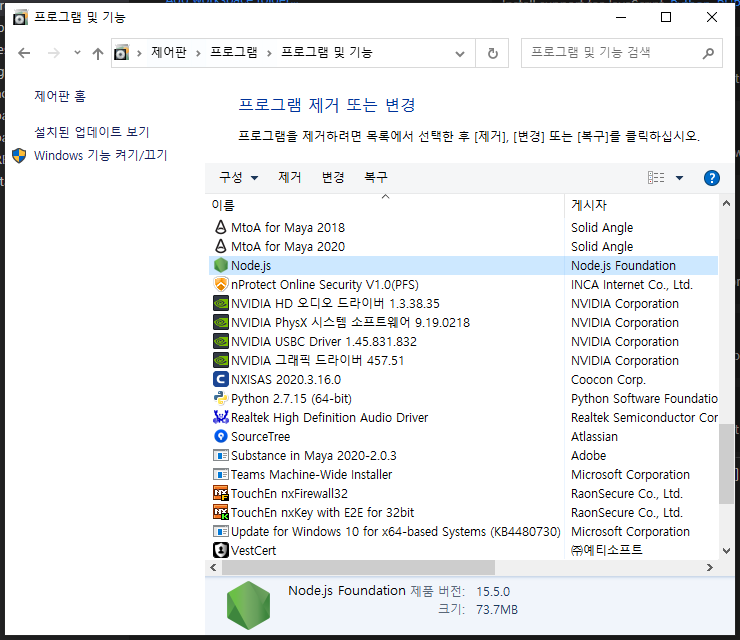
Task: Select NVIDIA USBC Driver 1.45.831.832 row
Action: pyautogui.click(x=463, y=341)
